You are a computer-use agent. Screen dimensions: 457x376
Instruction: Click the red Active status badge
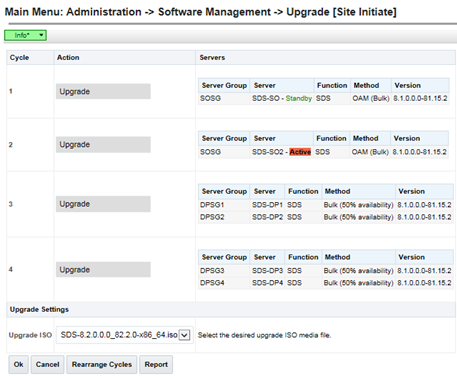click(300, 152)
